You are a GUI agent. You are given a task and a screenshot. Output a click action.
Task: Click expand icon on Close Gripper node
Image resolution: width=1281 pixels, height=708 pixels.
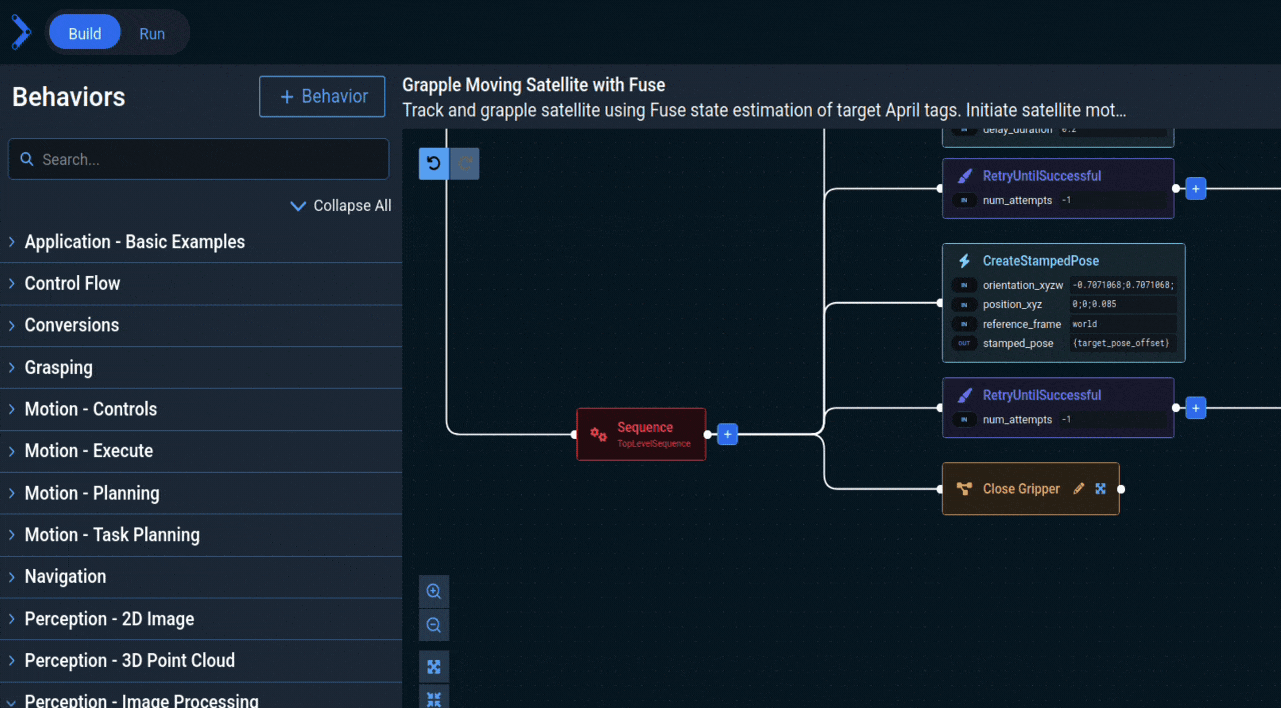click(1100, 489)
